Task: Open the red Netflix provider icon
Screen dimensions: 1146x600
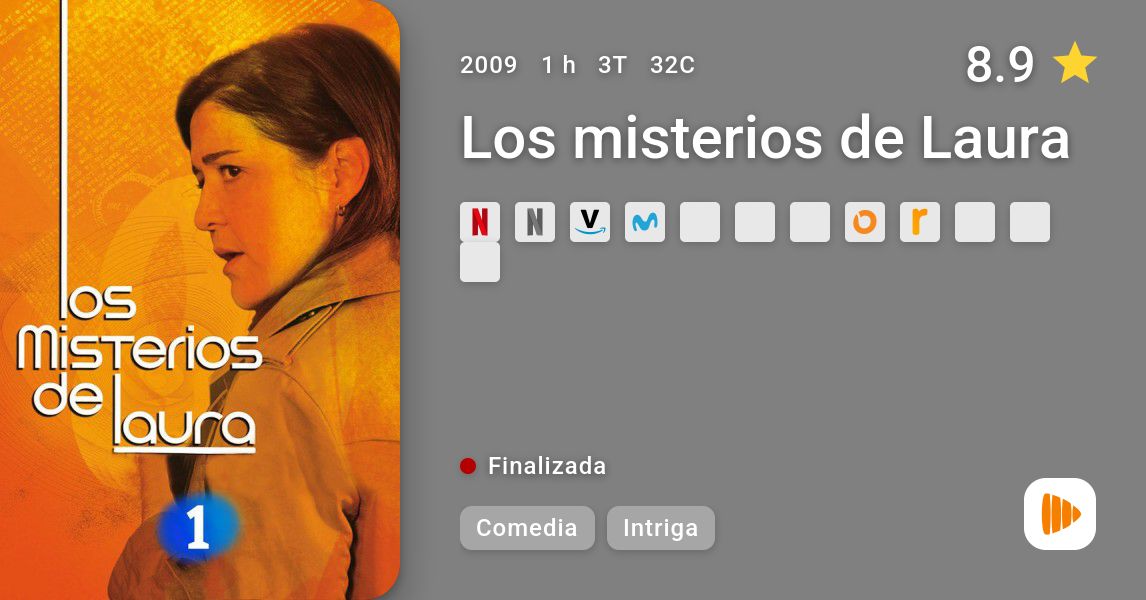Action: click(479, 222)
